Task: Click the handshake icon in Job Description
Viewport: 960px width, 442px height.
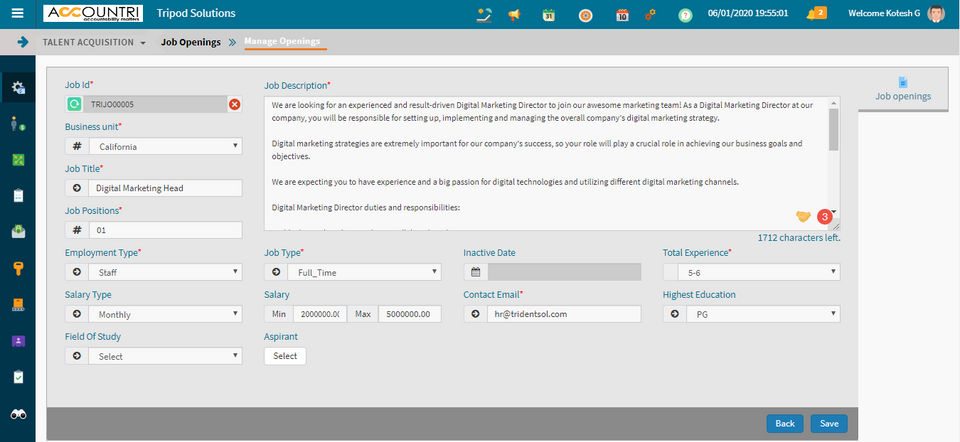Action: [803, 216]
